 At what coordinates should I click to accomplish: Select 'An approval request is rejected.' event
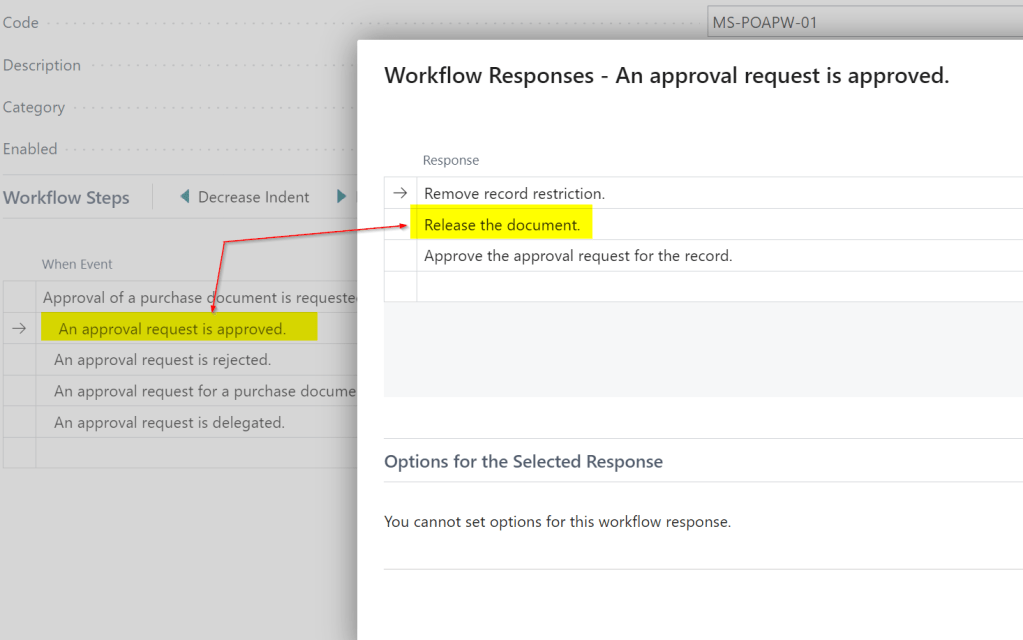(x=162, y=360)
